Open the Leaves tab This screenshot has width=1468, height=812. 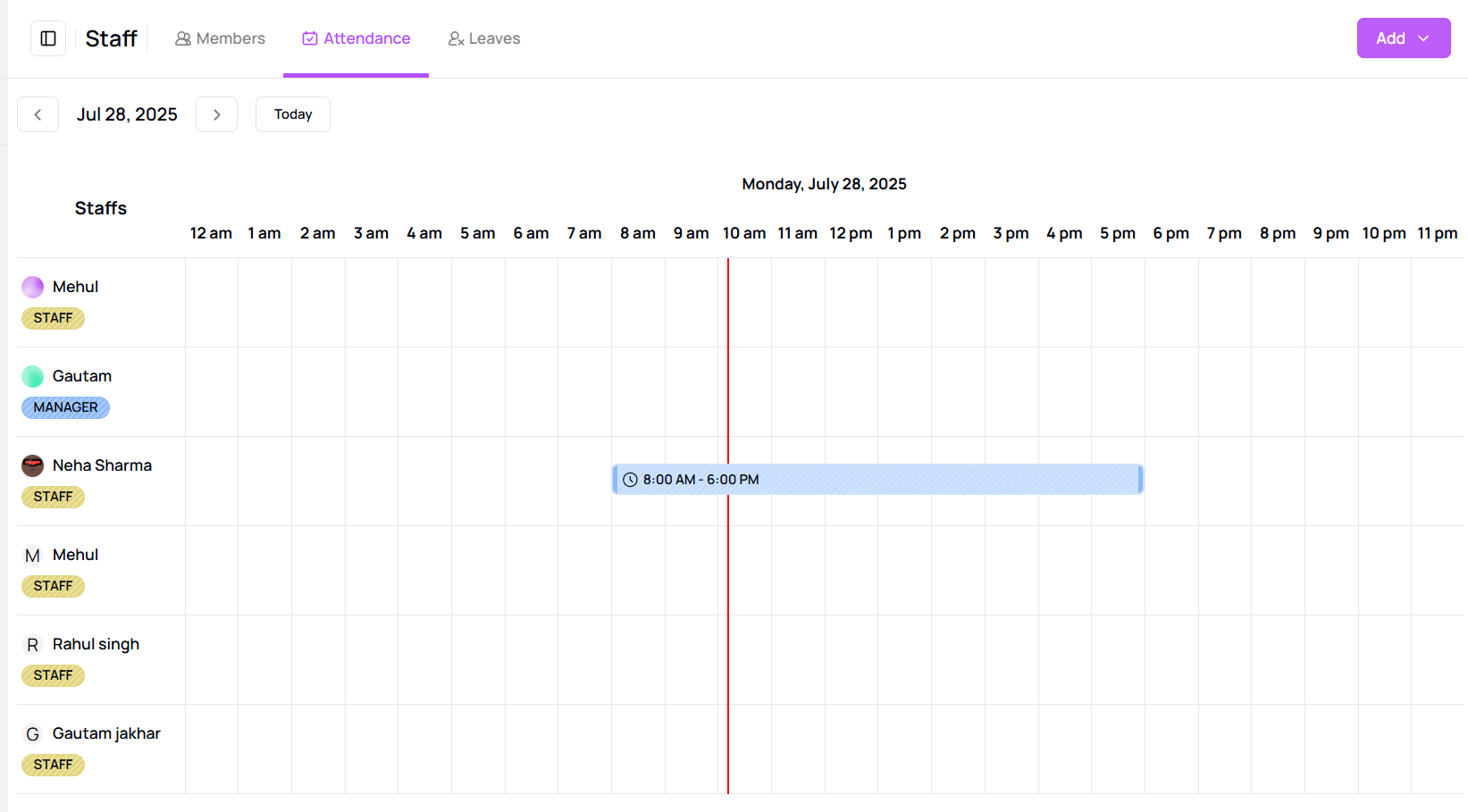(x=484, y=38)
